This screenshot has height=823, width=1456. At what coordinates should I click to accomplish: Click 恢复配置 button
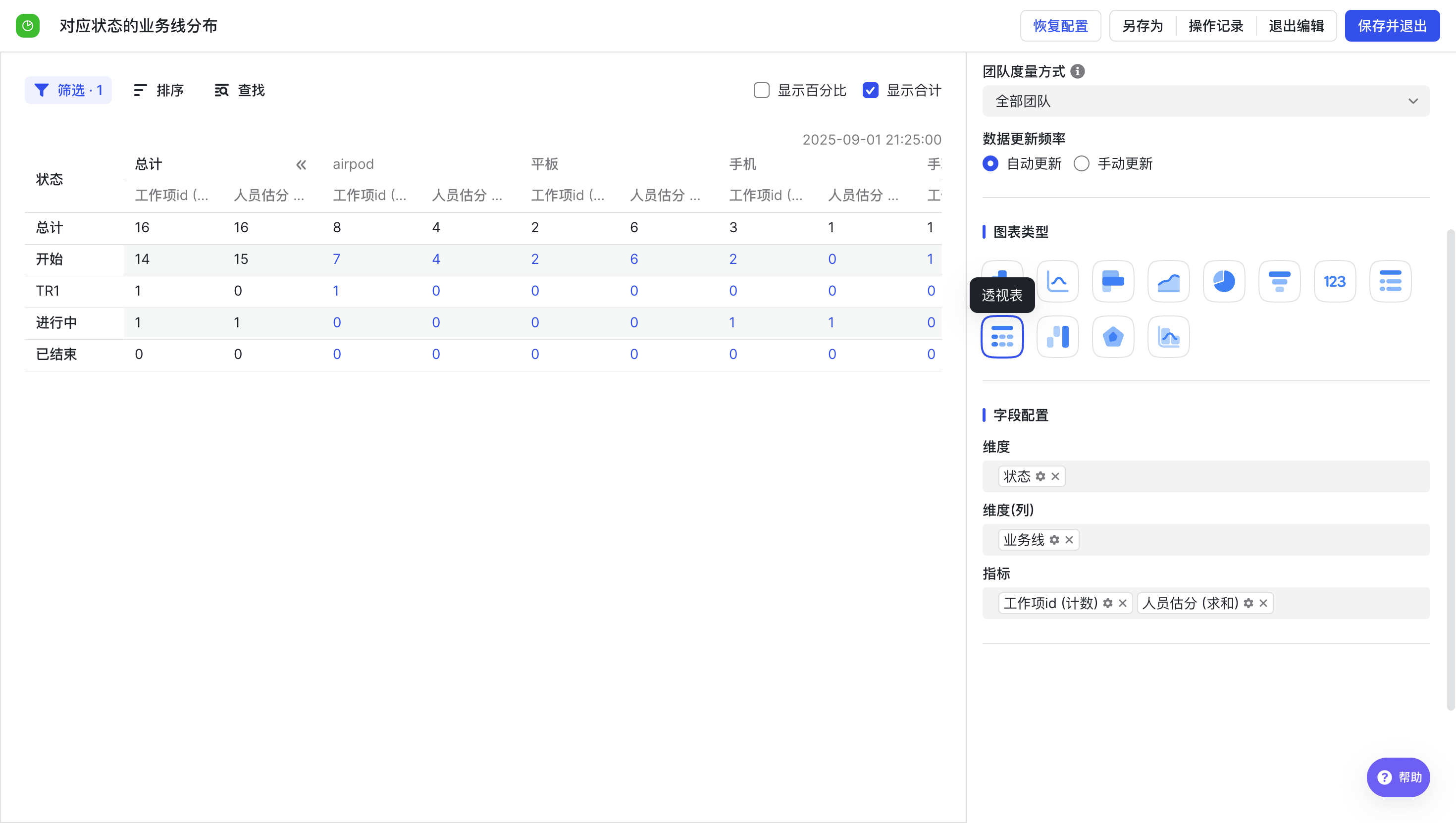(x=1060, y=25)
